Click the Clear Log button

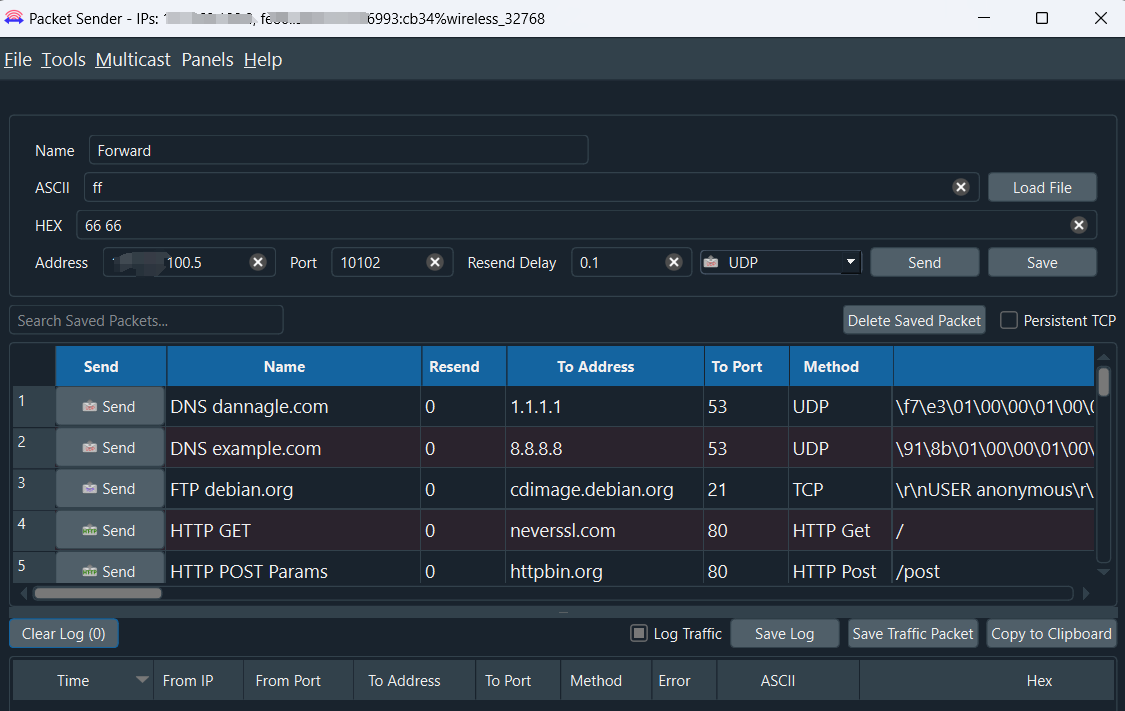pyautogui.click(x=64, y=633)
